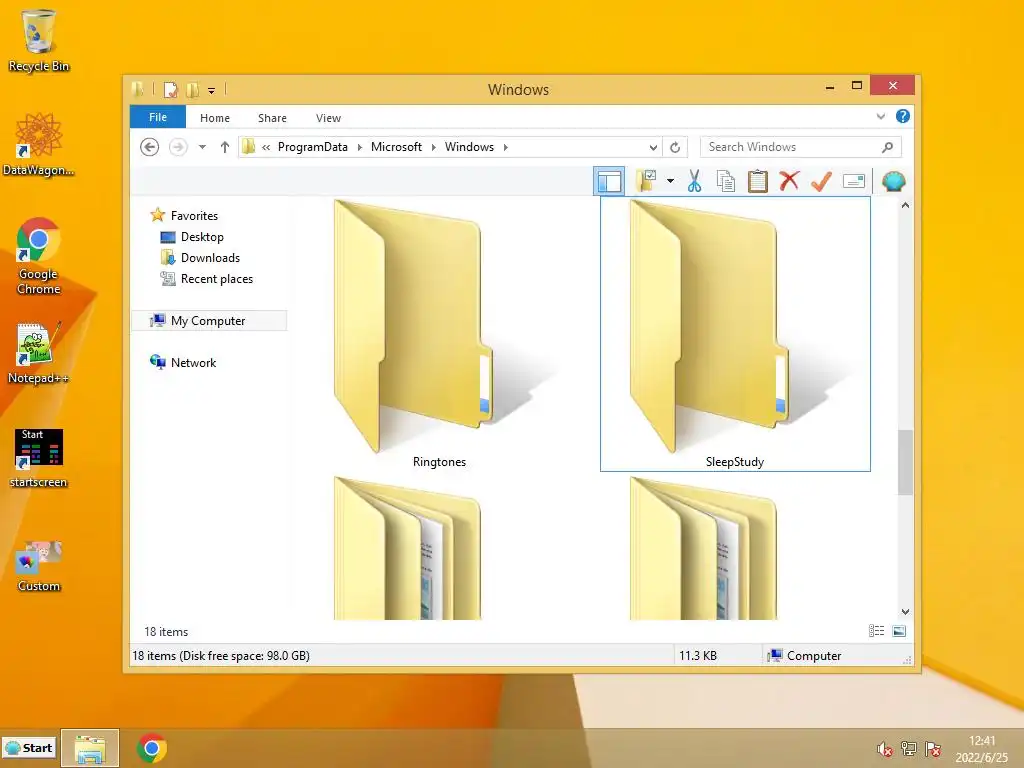Viewport: 1024px width, 768px height.
Task: Click the Windows breadcrumb segment
Action: click(x=470, y=147)
